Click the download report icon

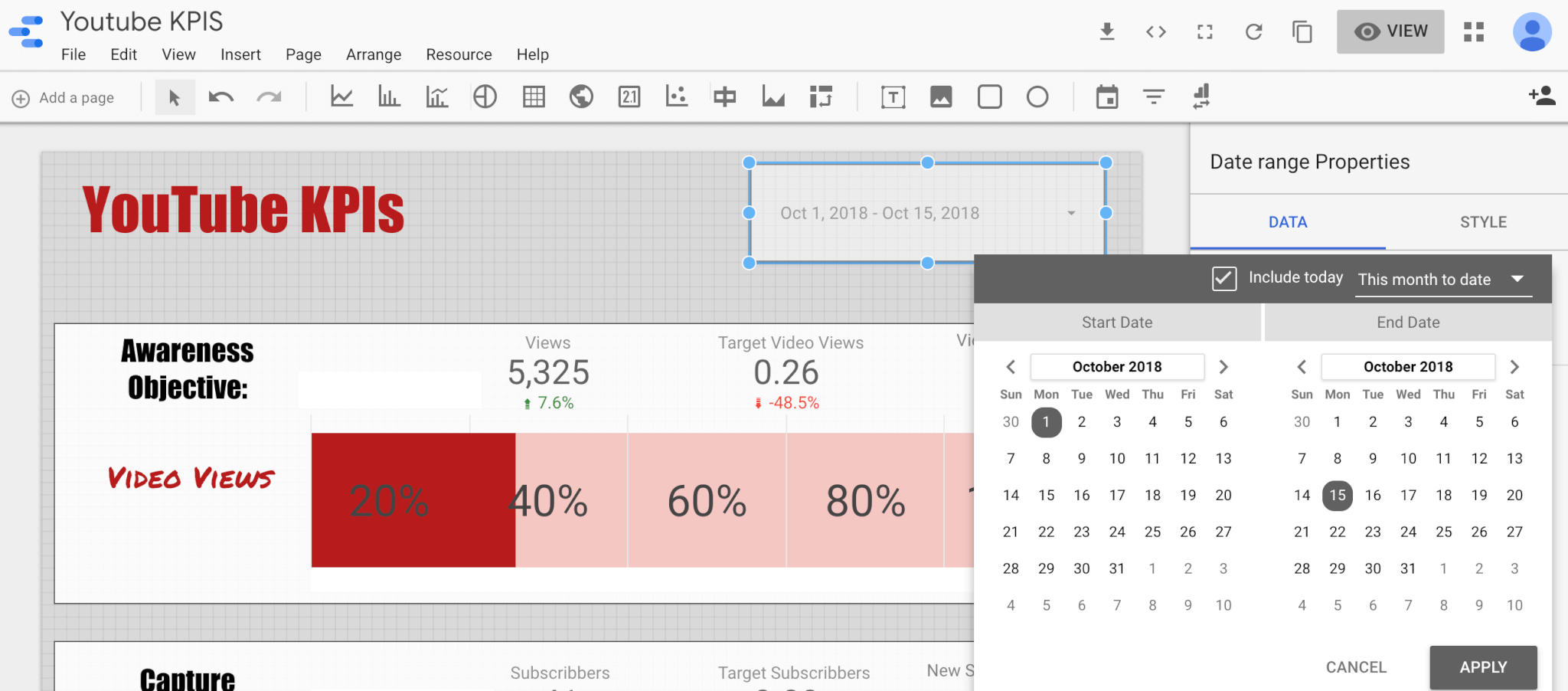coord(1107,31)
